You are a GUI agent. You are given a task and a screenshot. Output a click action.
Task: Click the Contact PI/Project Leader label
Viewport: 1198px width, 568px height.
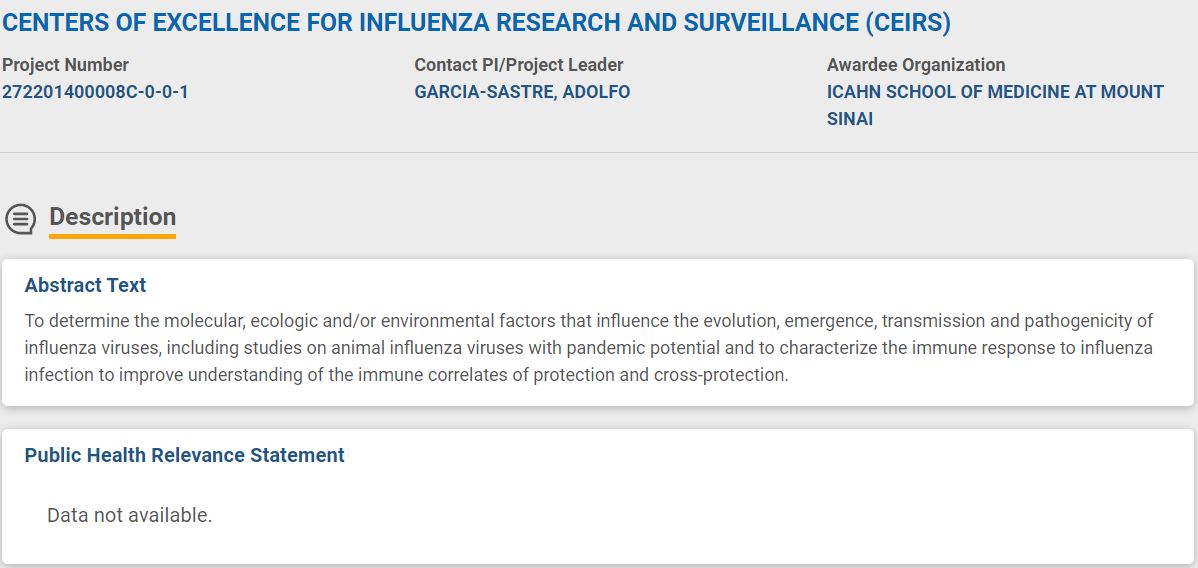[x=519, y=65]
